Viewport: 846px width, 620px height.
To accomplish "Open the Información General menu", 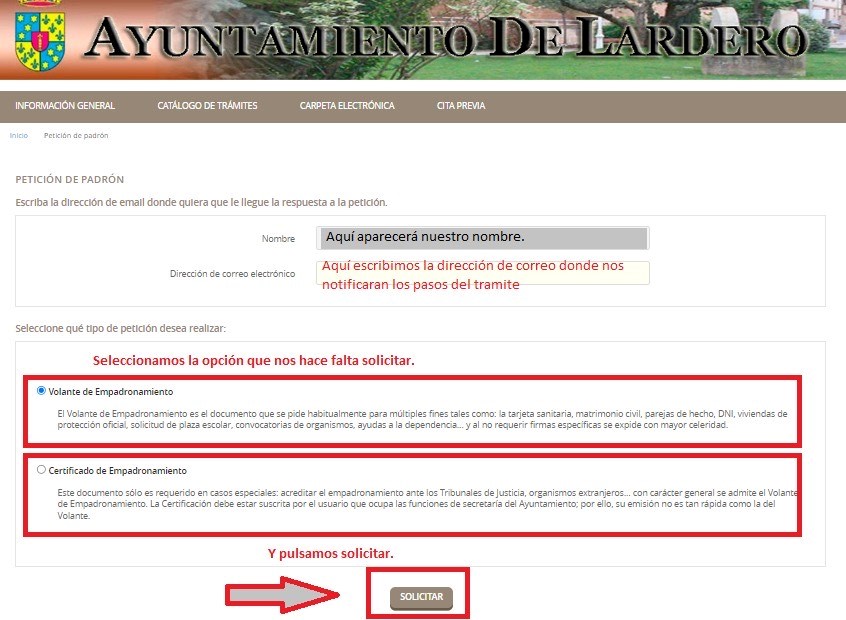I will coord(65,106).
